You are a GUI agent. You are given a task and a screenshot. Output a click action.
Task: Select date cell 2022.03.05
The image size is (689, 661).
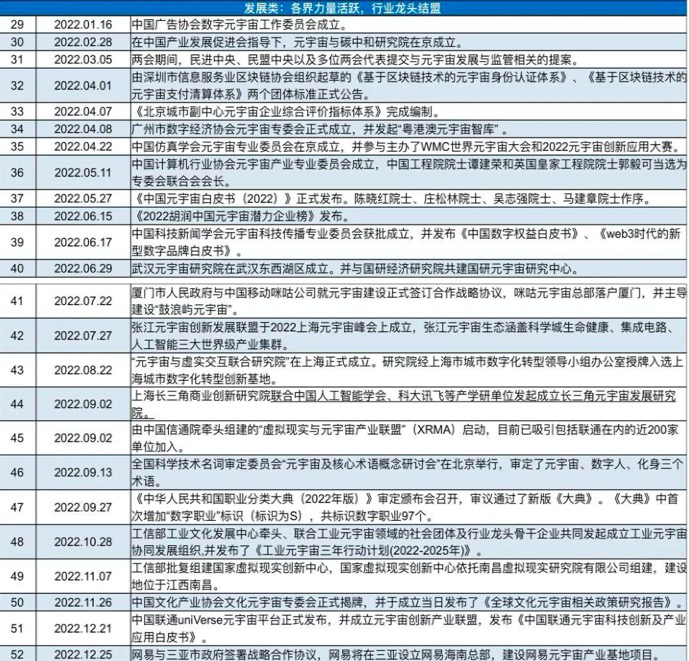click(x=83, y=59)
